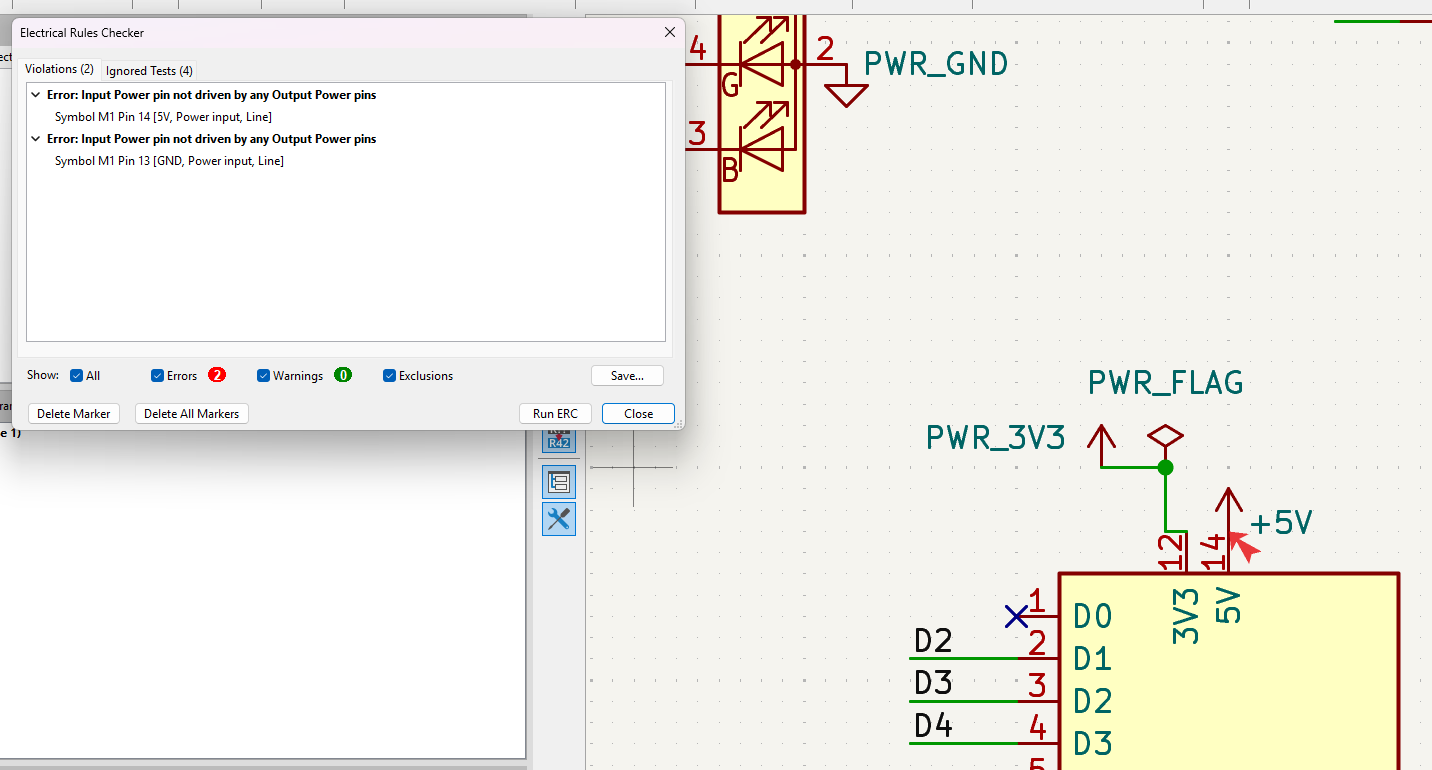
Task: Click the red errors count badge
Action: point(217,375)
